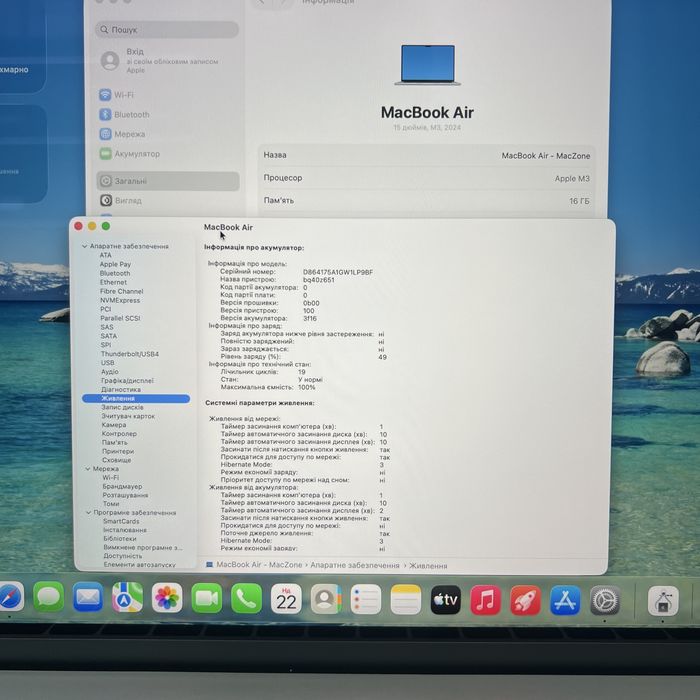Launch Mail from the Dock
Image resolution: width=700 pixels, height=700 pixels.
[88, 597]
